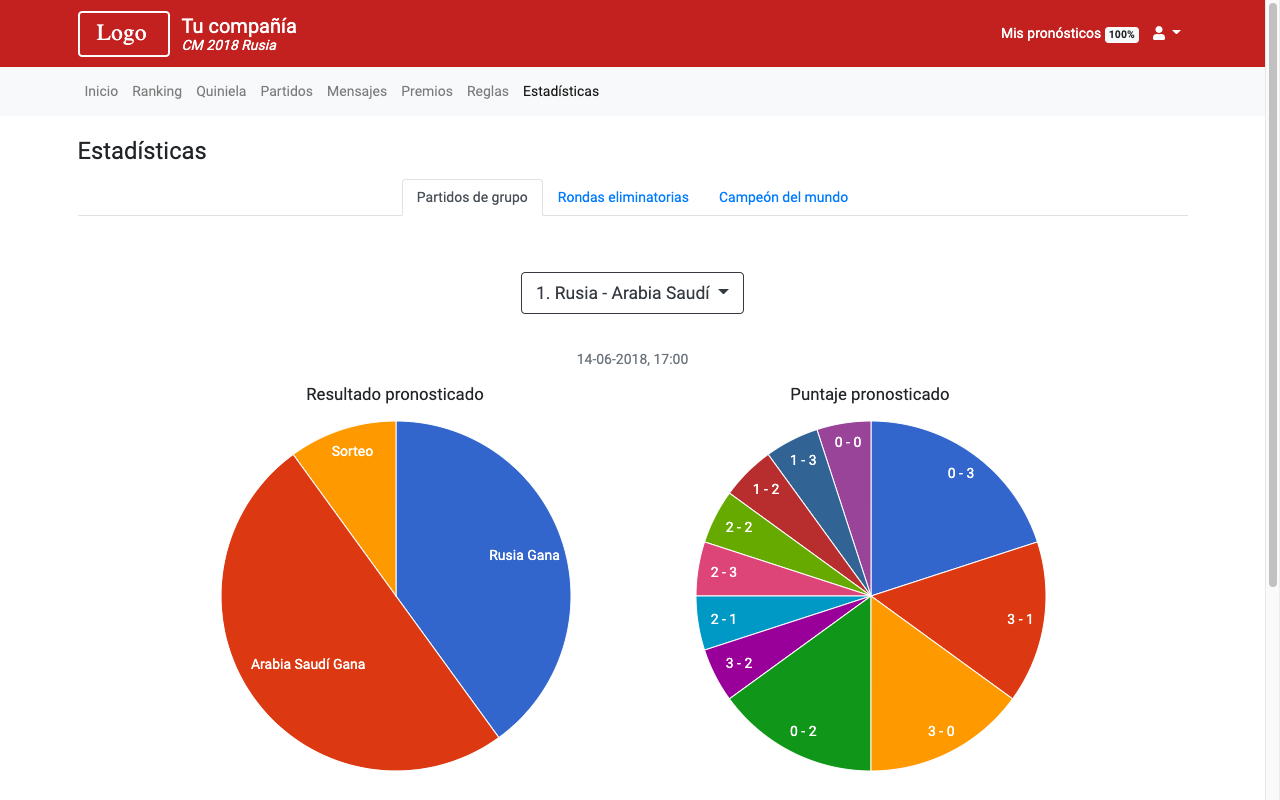The image size is (1280, 800).
Task: Click the Tu compañía brand title
Action: click(239, 26)
